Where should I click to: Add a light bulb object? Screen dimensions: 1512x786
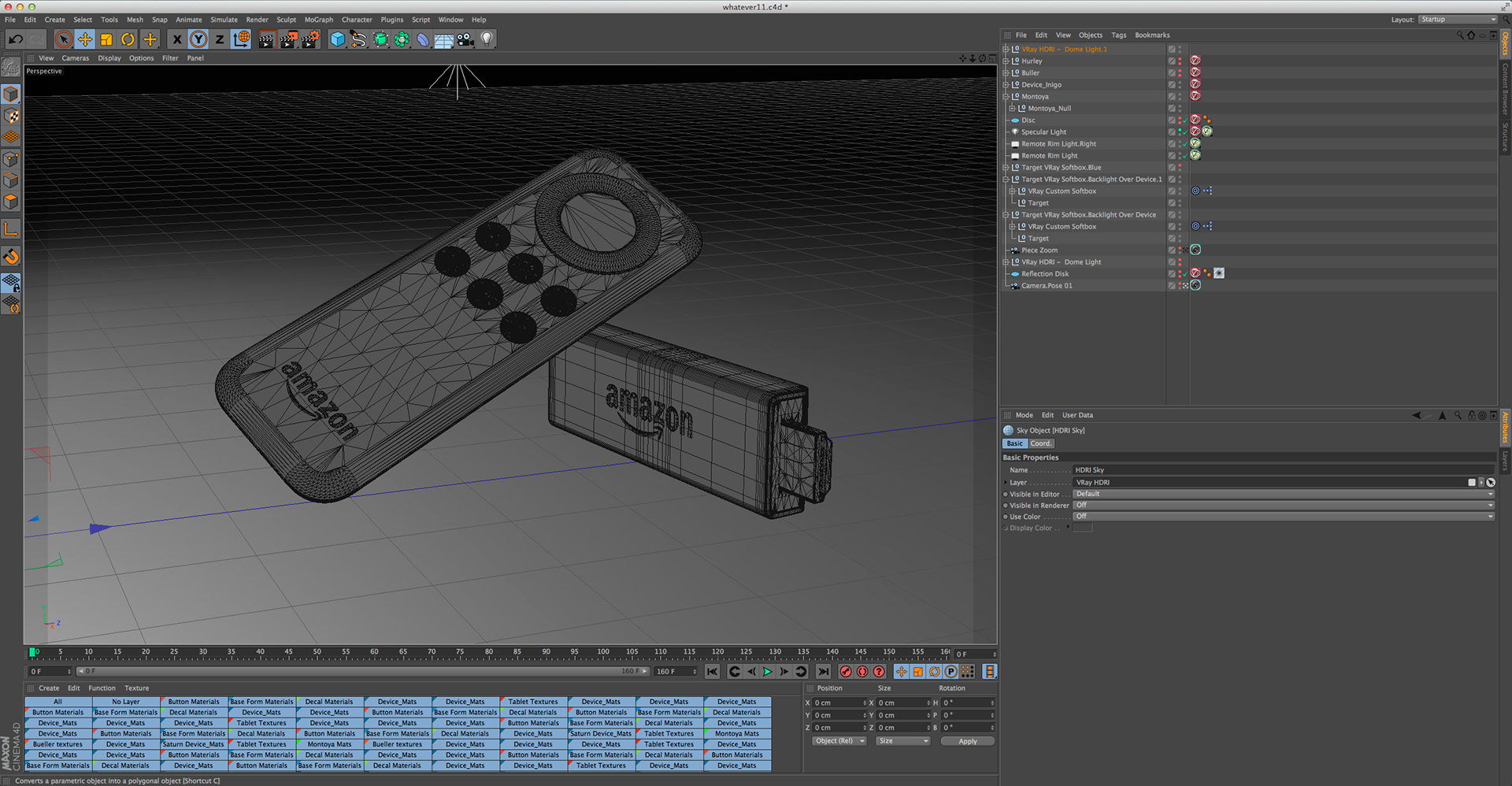(x=487, y=39)
